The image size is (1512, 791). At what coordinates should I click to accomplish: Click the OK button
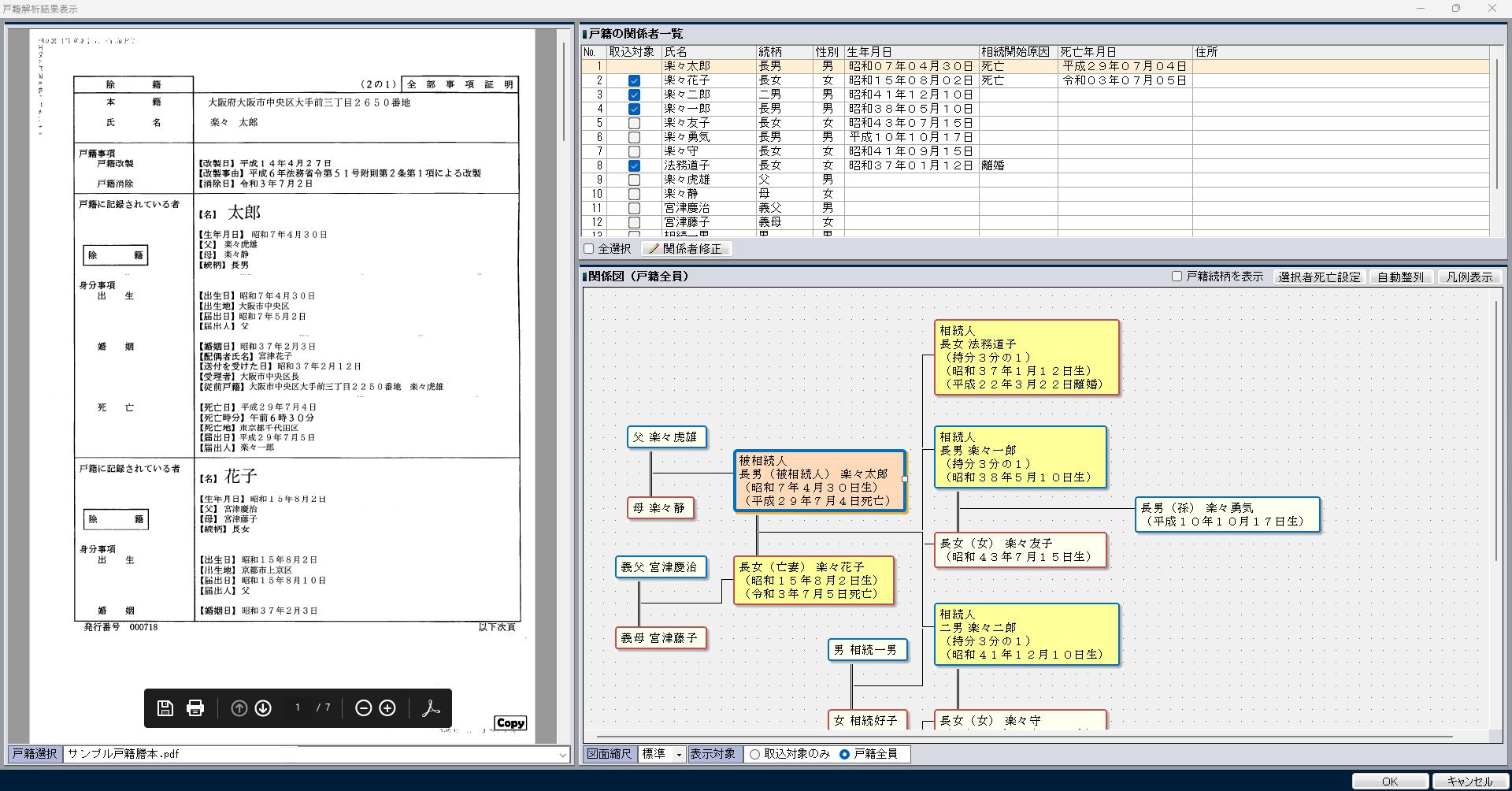tap(1389, 781)
